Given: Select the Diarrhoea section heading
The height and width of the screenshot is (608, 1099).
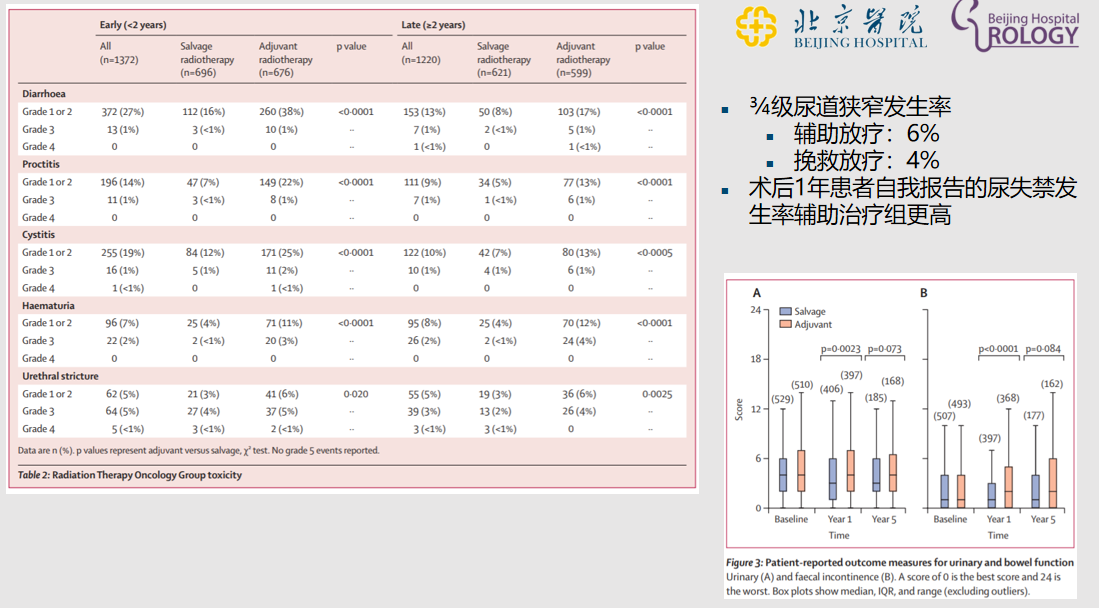Looking at the screenshot, I should (x=44, y=94).
